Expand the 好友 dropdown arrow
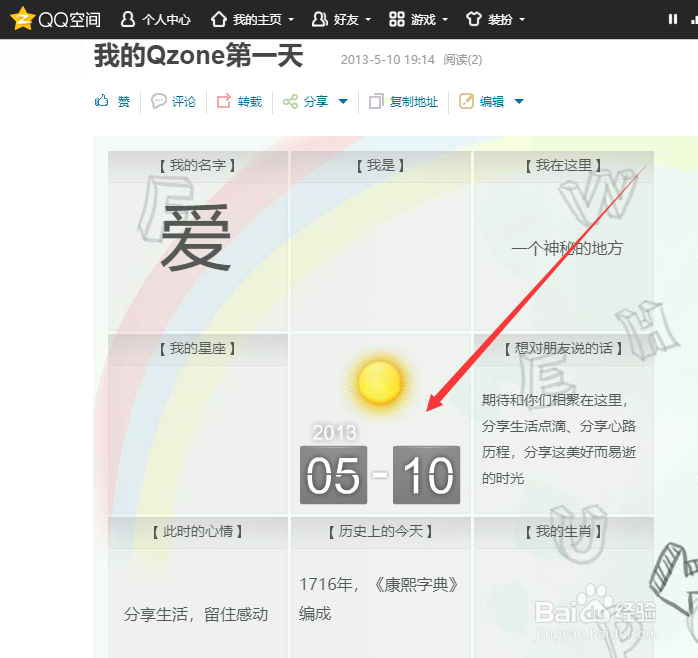This screenshot has width=698, height=658. click(x=368, y=20)
